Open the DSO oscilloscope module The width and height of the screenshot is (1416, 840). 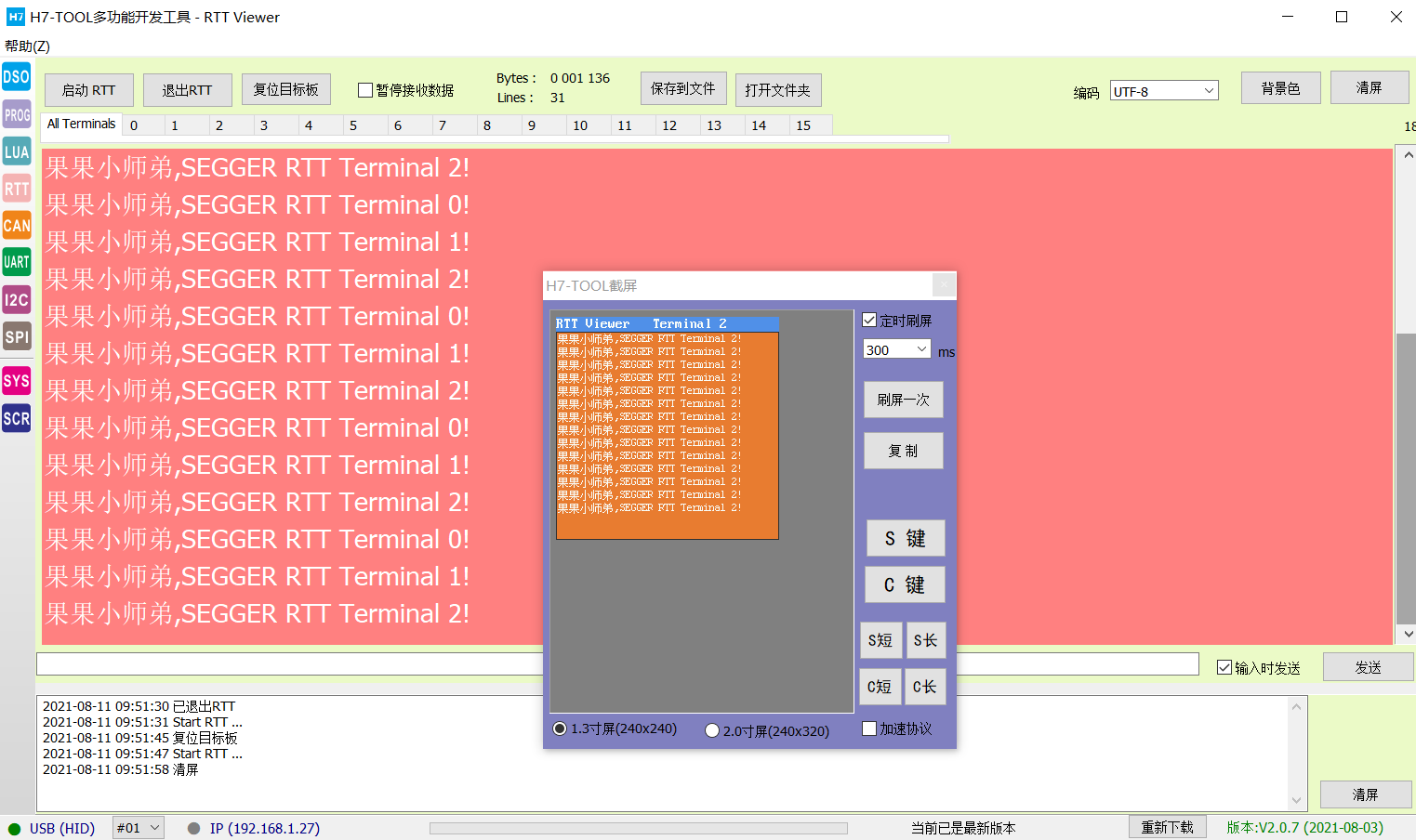16,77
